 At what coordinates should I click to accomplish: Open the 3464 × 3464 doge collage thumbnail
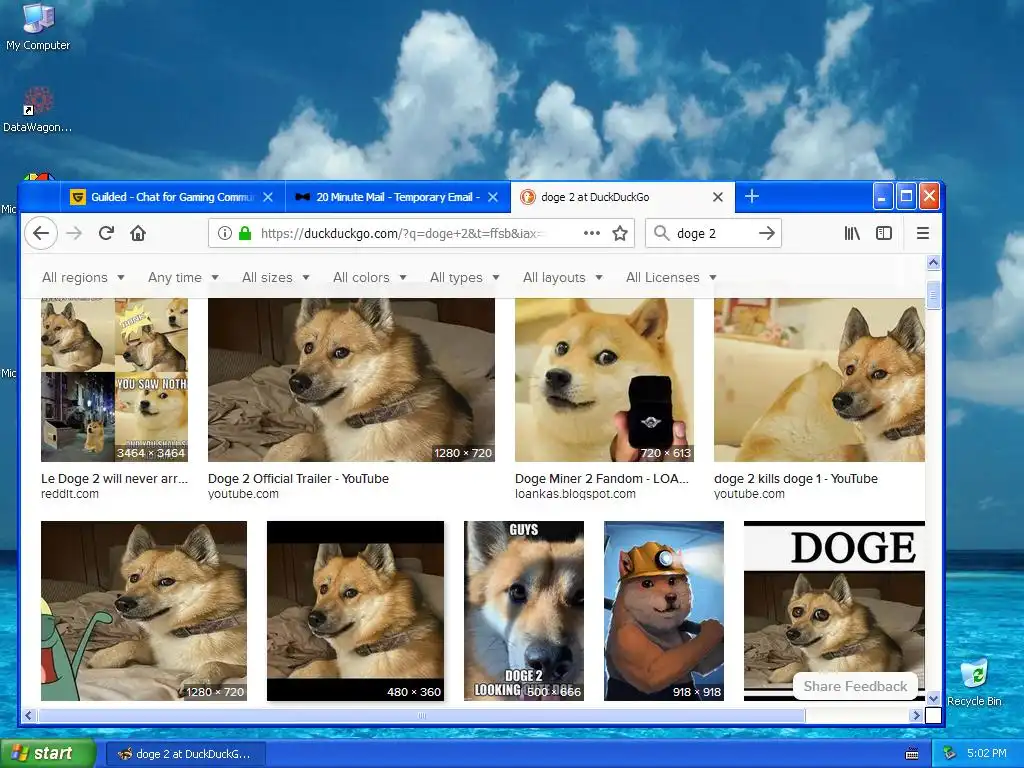click(x=114, y=380)
